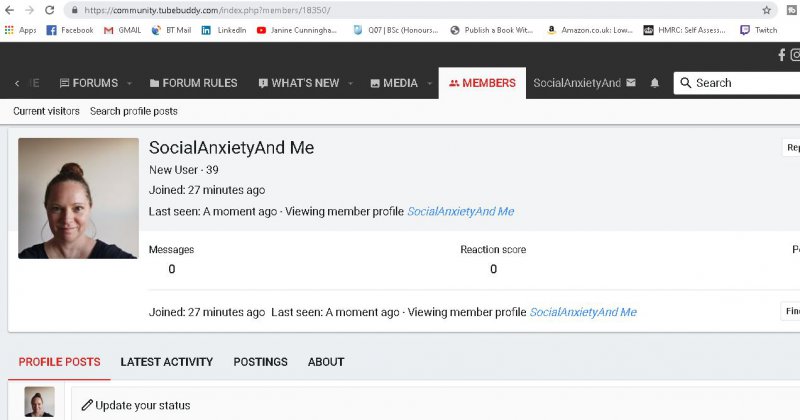This screenshot has height=420, width=800.
Task: Open the inbox envelope icon
Action: (x=631, y=83)
